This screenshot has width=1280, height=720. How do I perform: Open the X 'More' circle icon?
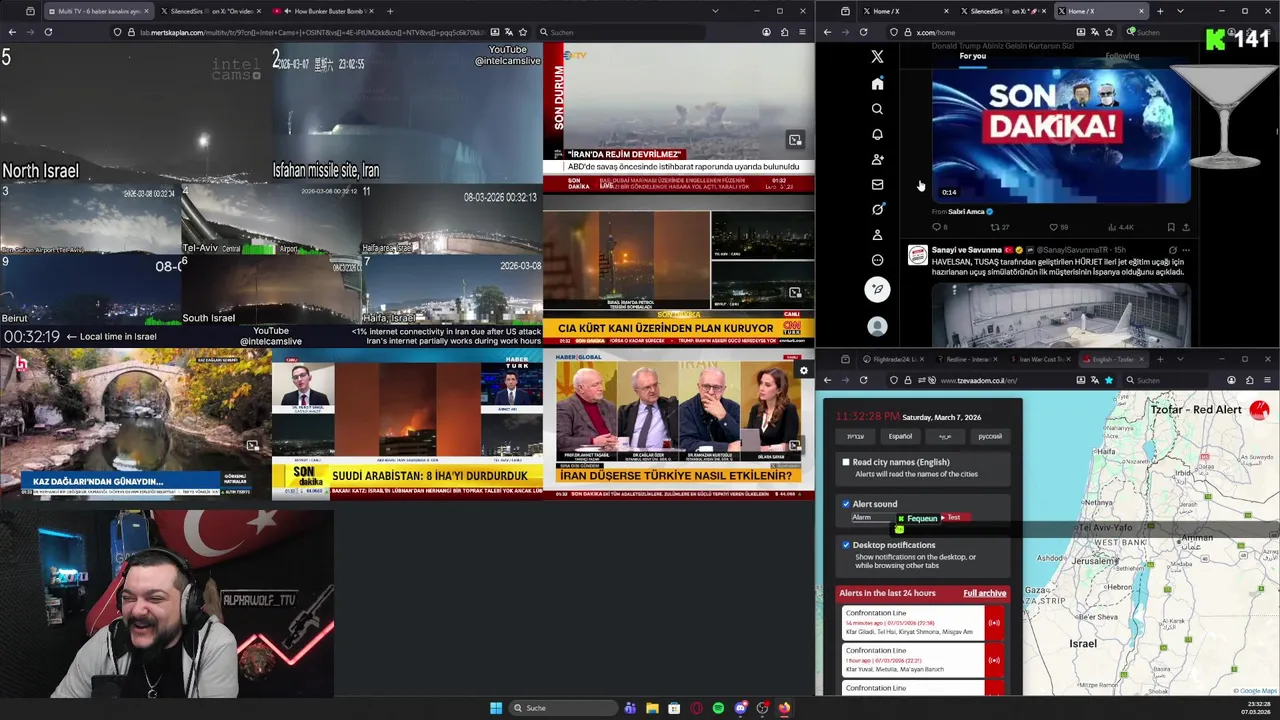click(877, 260)
